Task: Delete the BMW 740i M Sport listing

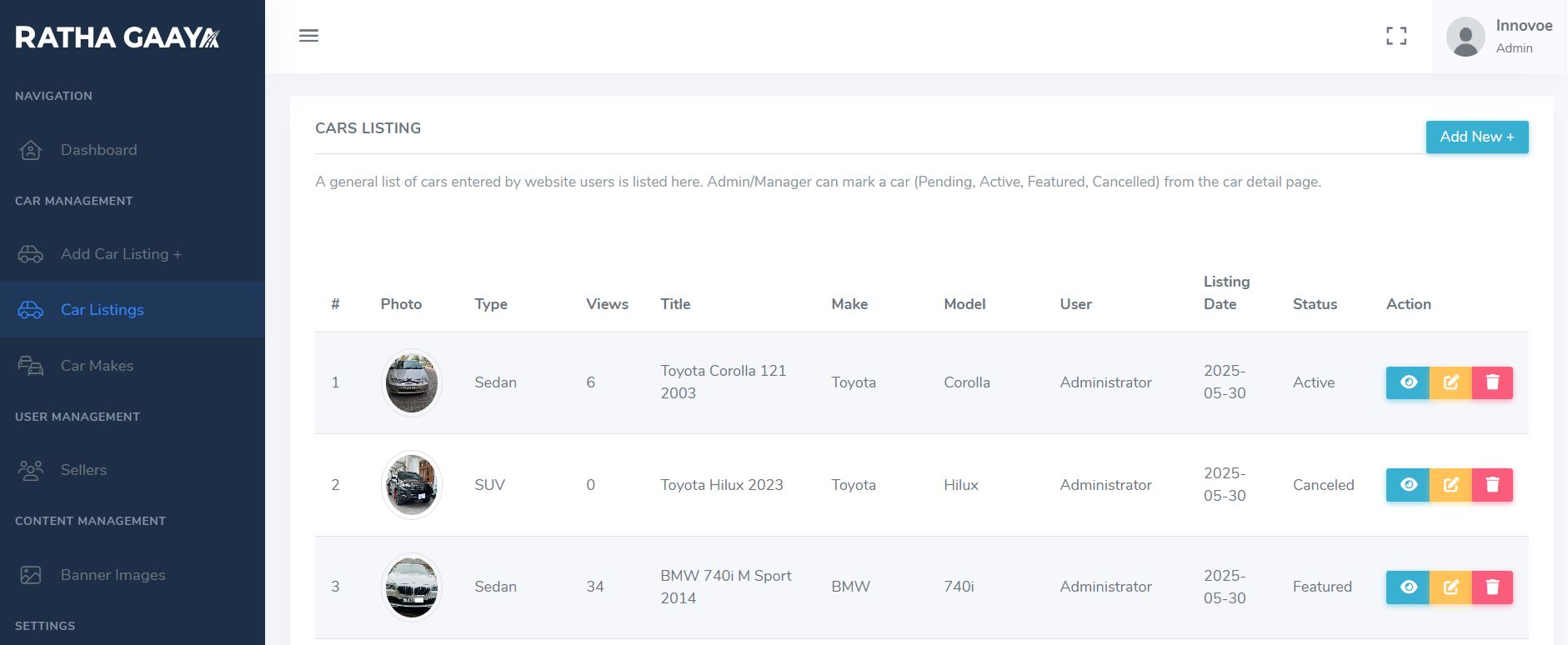Action: pyautogui.click(x=1492, y=587)
